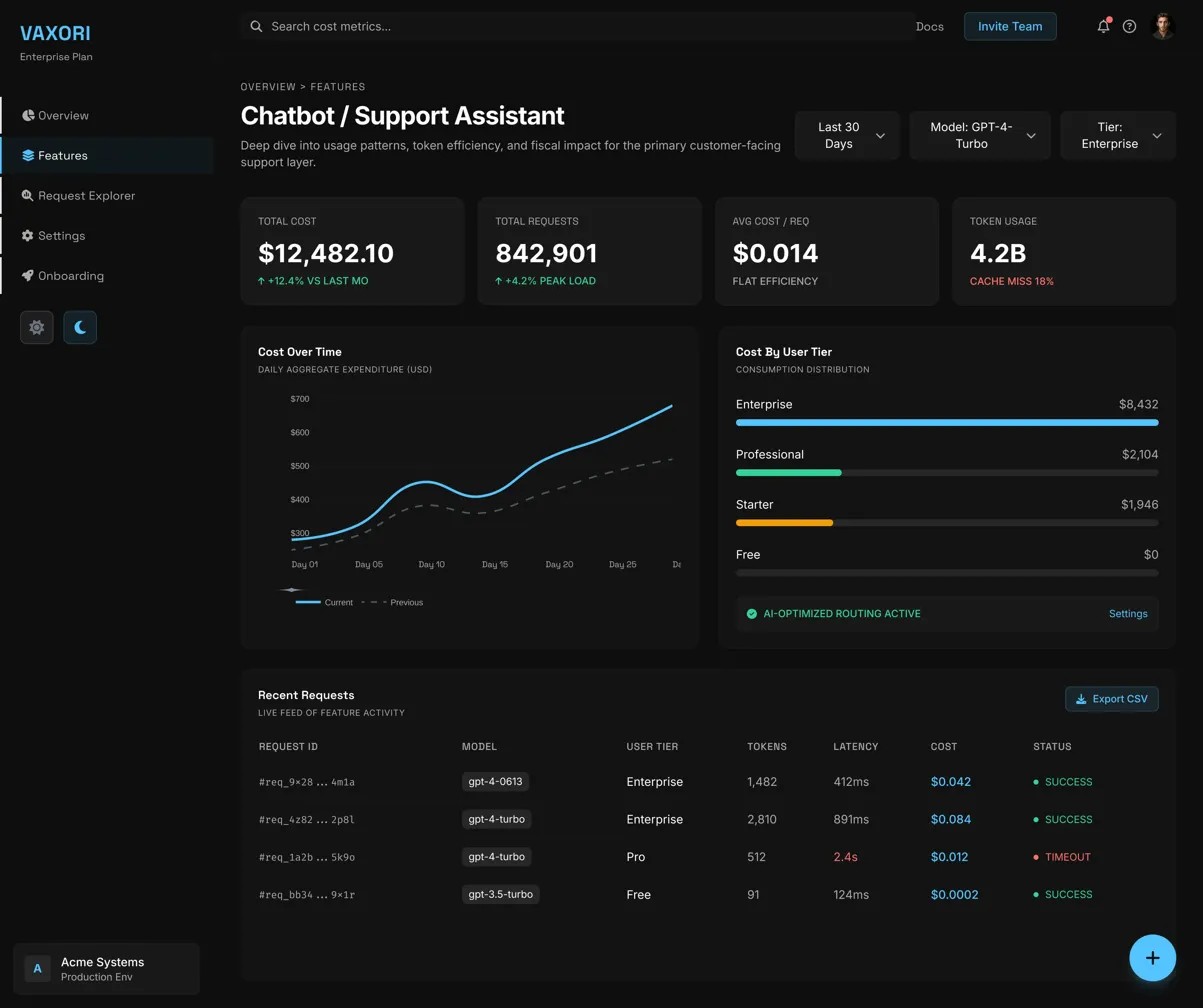Click the search magnifier icon
The width and height of the screenshot is (1203, 1008).
click(x=256, y=27)
